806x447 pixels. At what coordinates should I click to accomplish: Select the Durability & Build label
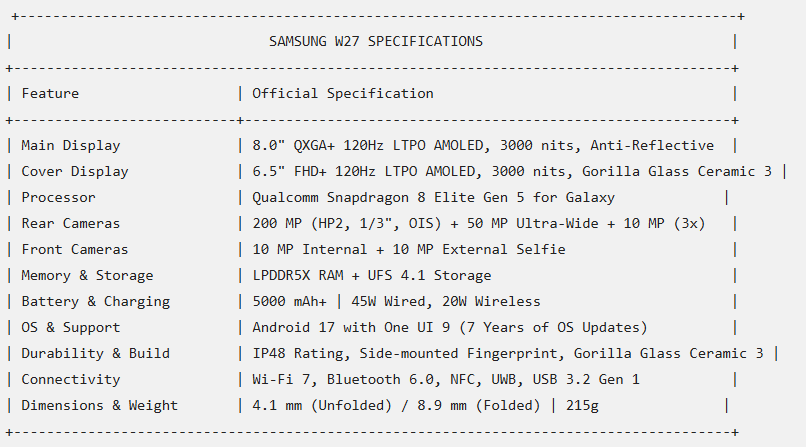click(96, 353)
